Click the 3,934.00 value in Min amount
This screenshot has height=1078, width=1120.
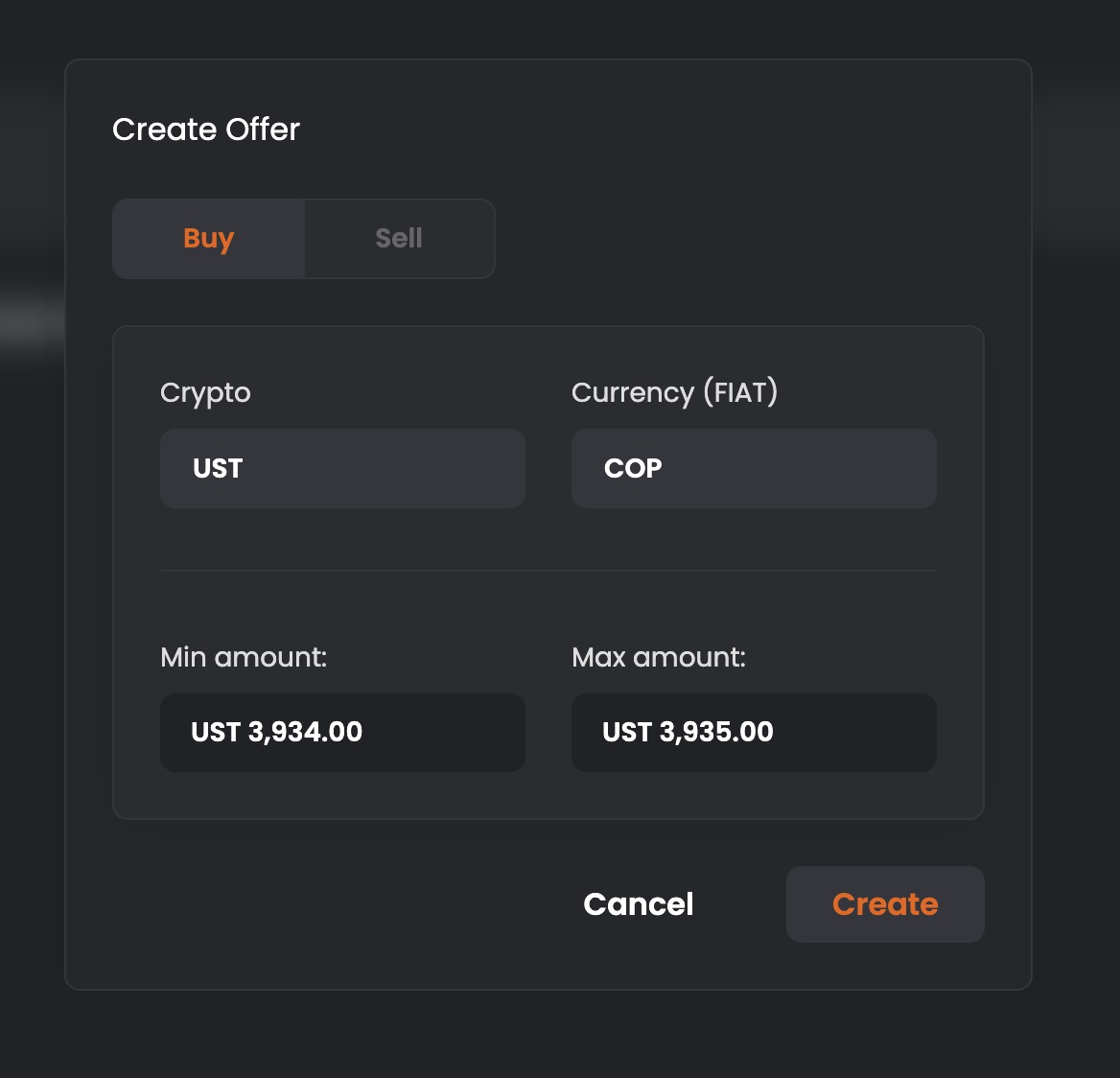[x=305, y=733]
